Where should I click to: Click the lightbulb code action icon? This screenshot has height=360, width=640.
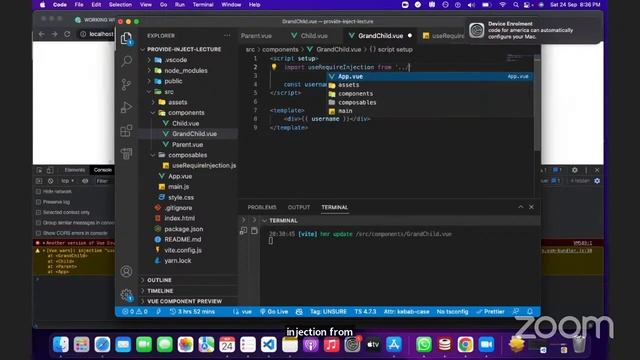(274, 67)
